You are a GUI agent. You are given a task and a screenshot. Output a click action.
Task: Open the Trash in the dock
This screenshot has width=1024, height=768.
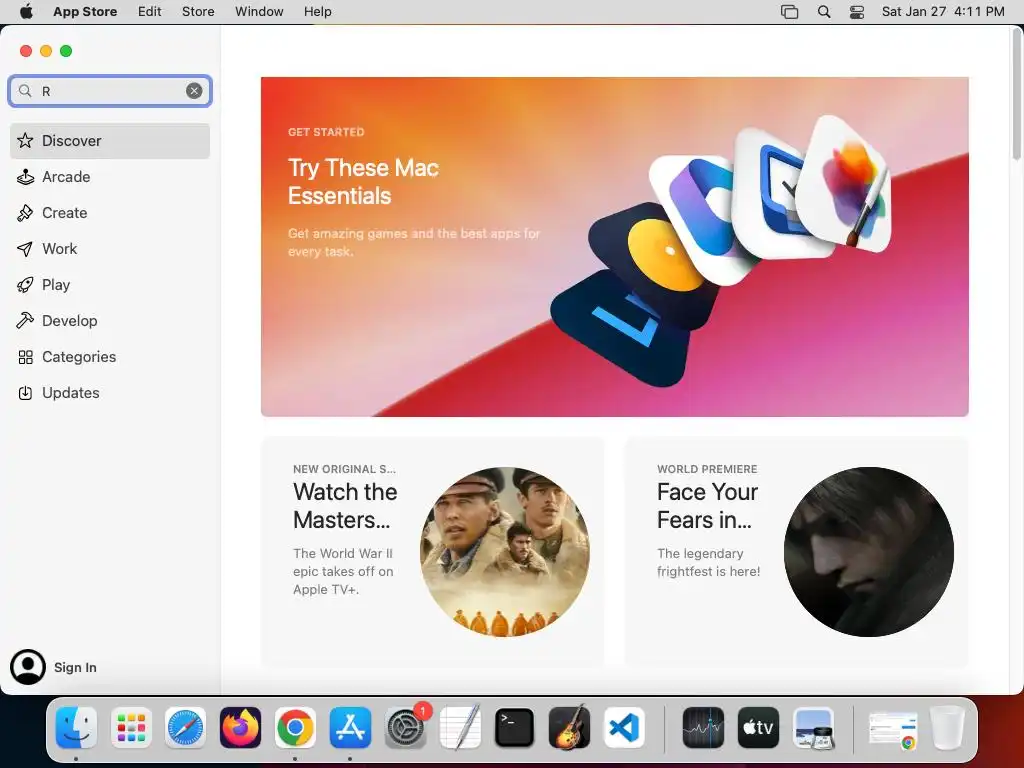pos(947,728)
